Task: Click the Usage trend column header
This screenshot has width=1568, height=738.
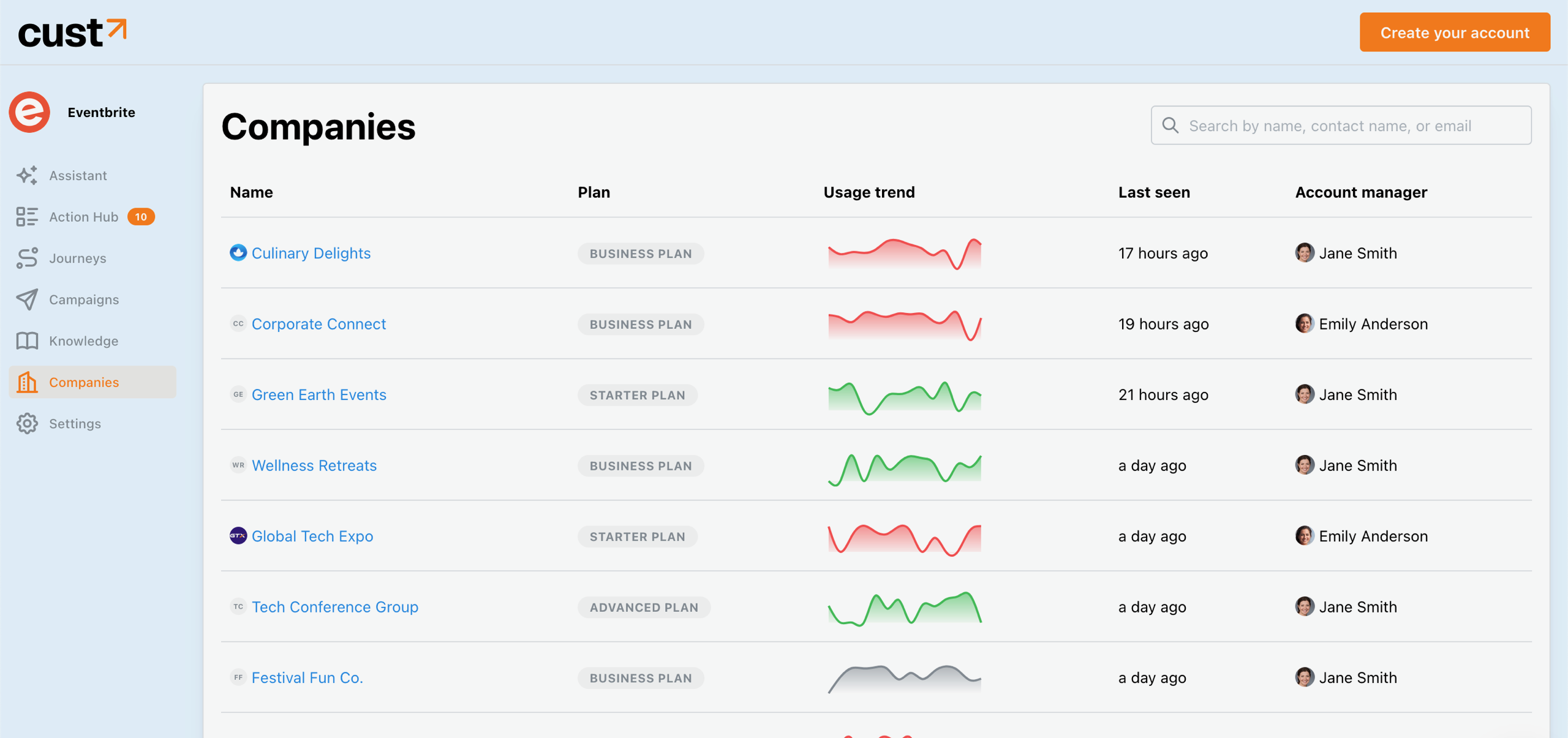Action: 869,192
